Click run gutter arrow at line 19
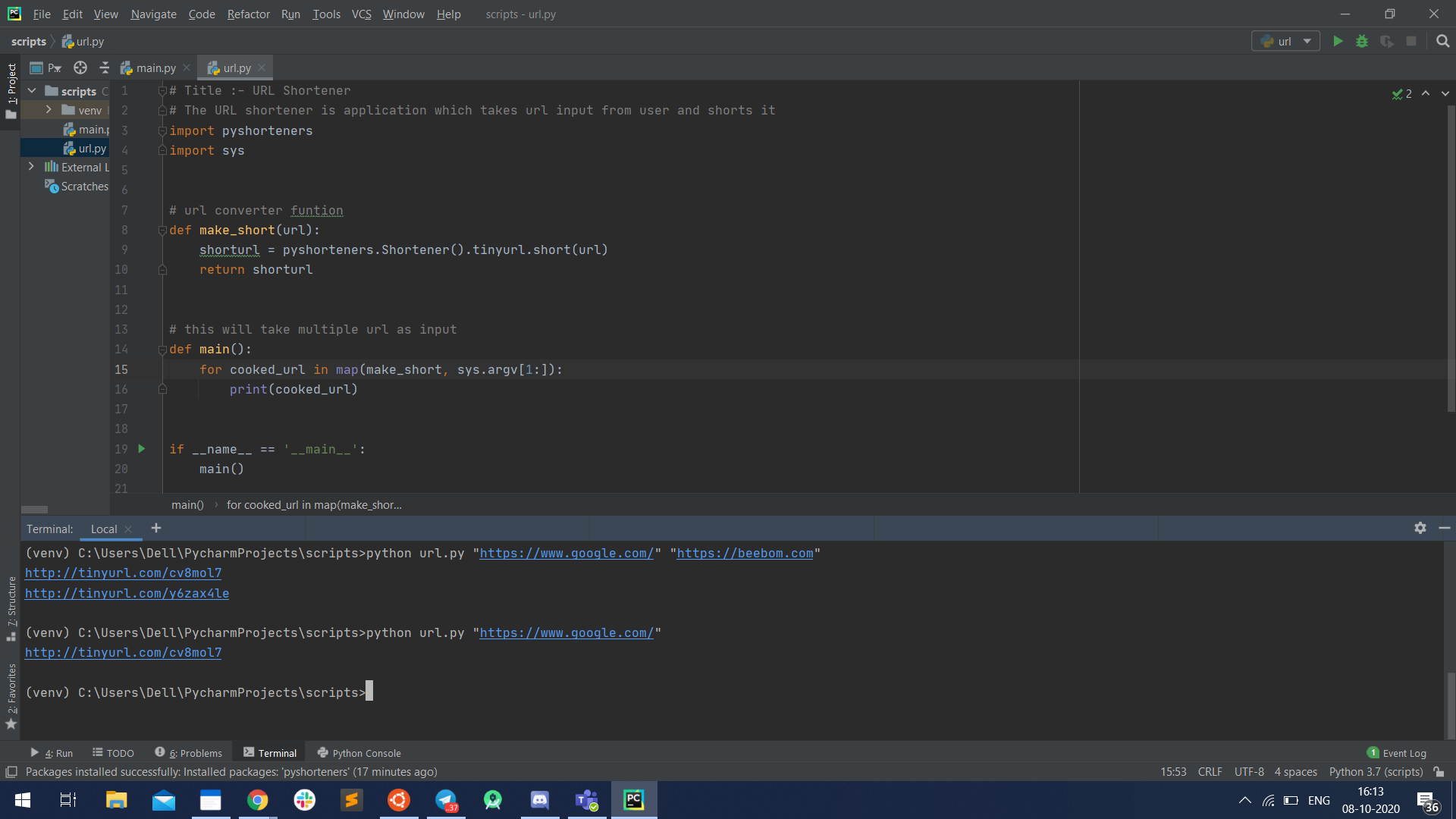 [141, 449]
